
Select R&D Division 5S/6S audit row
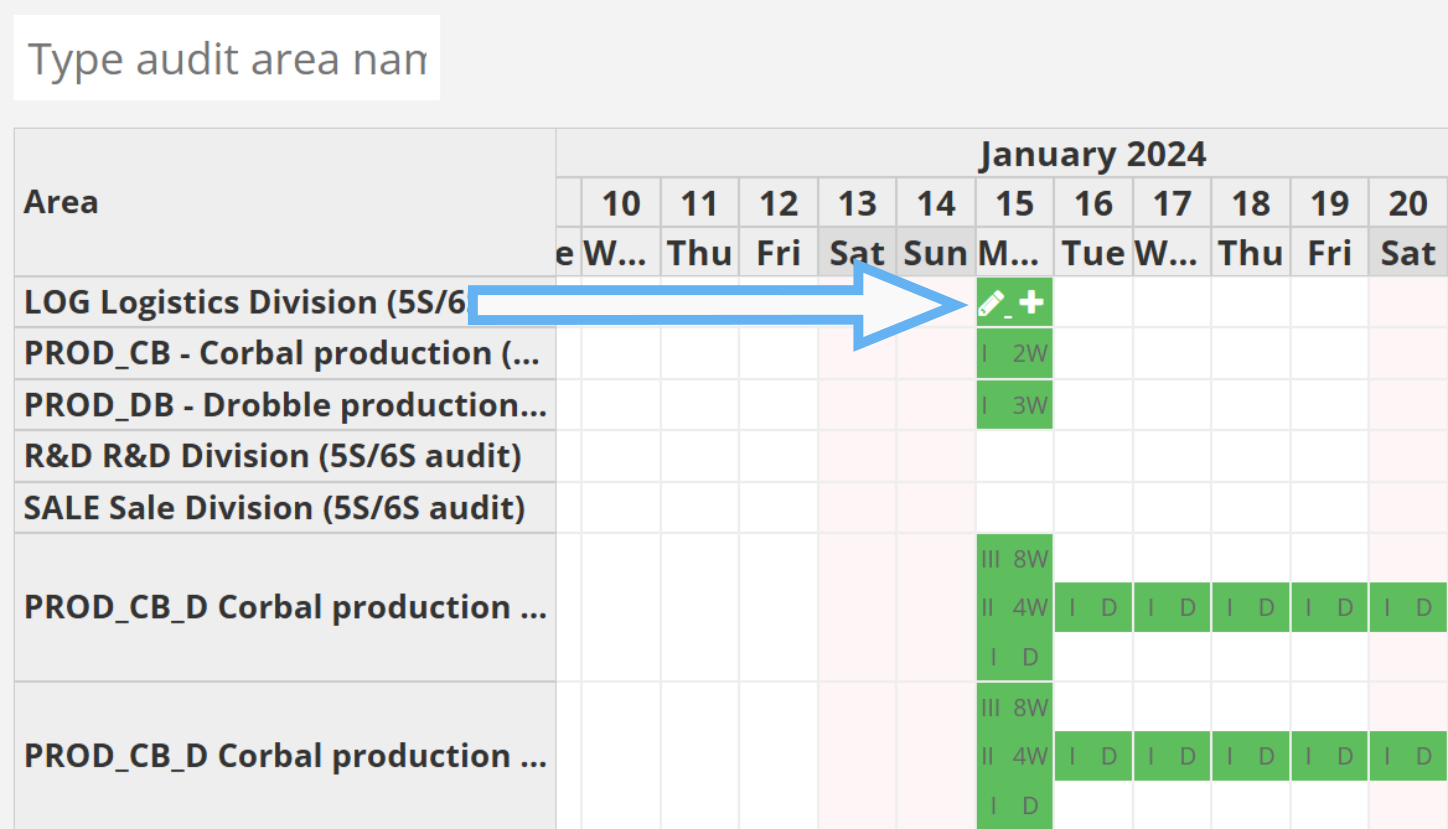coord(272,456)
